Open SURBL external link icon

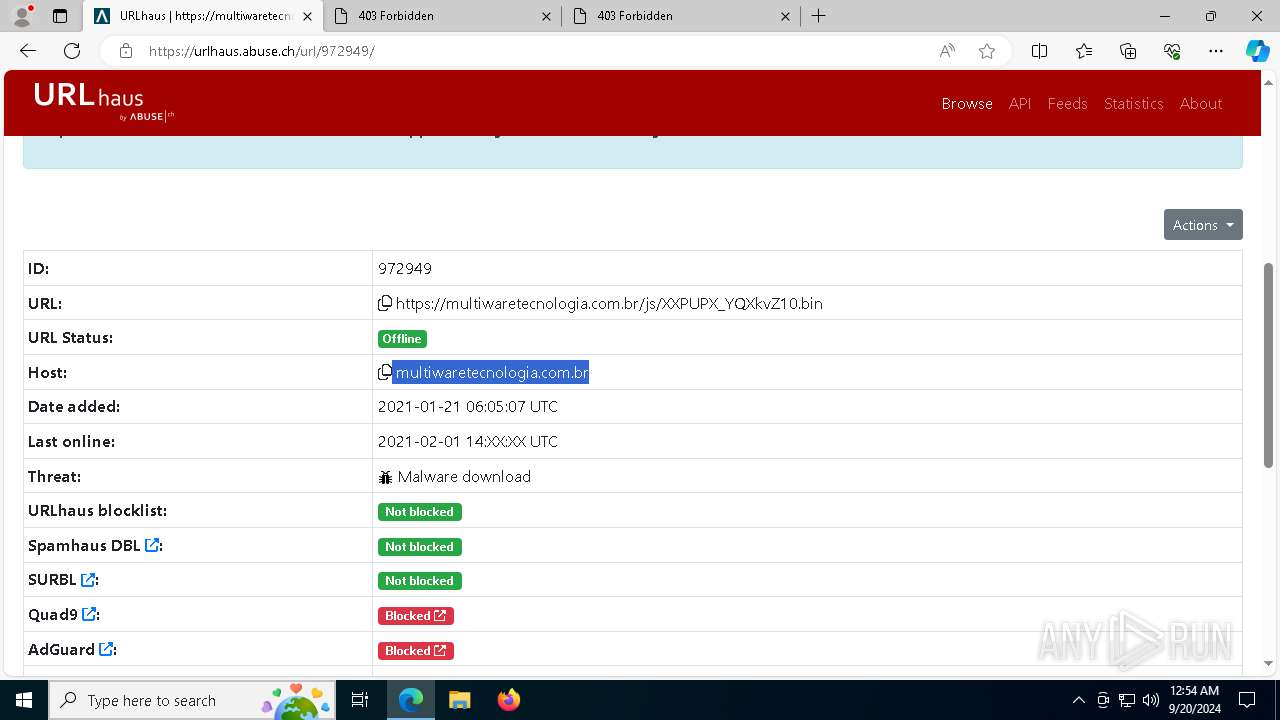[88, 580]
